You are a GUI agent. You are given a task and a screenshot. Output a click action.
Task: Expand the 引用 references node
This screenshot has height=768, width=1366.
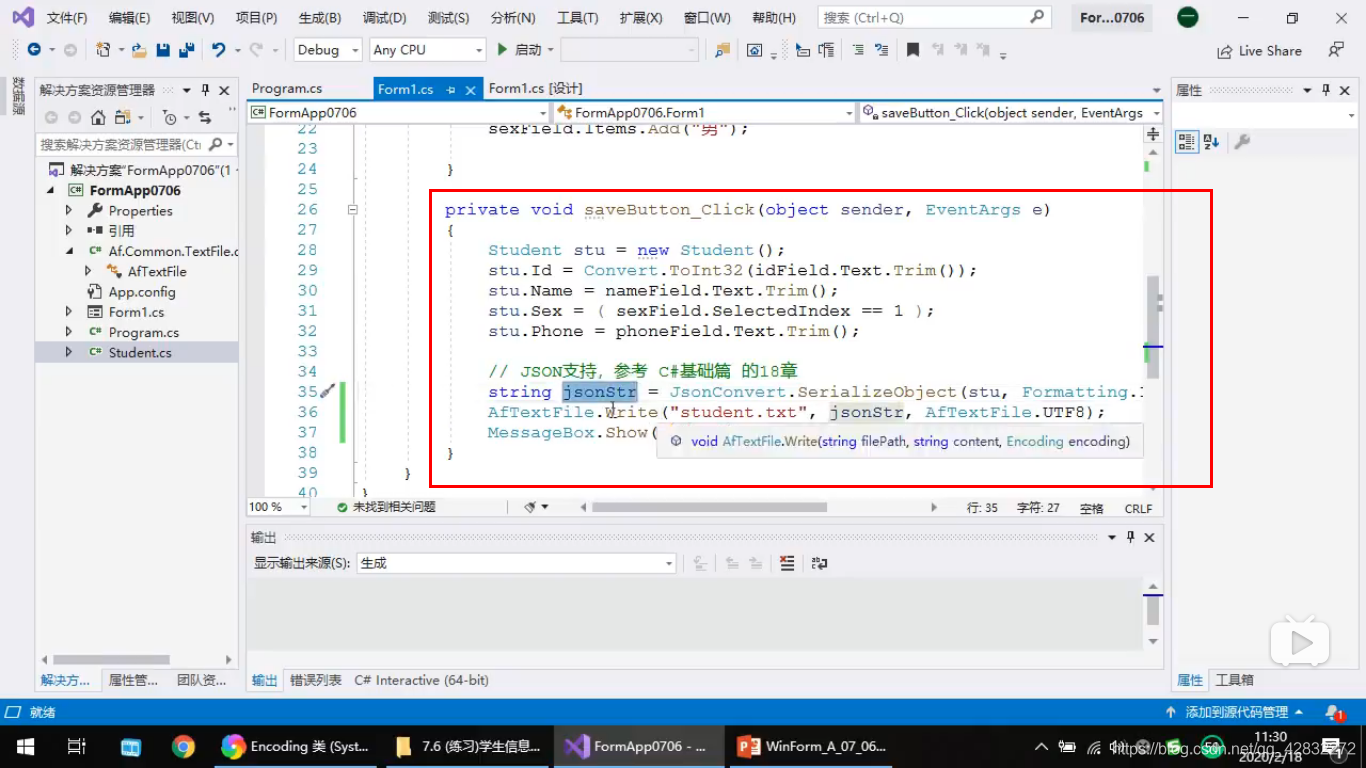click(69, 231)
